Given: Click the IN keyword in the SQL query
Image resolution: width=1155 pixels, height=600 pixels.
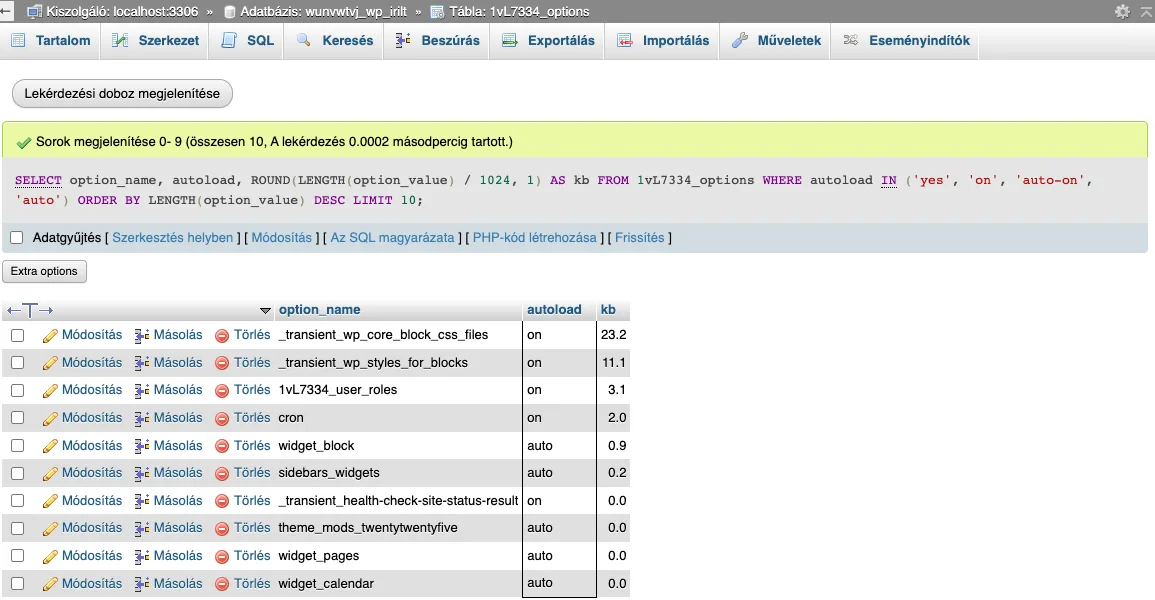Looking at the screenshot, I should (x=888, y=180).
